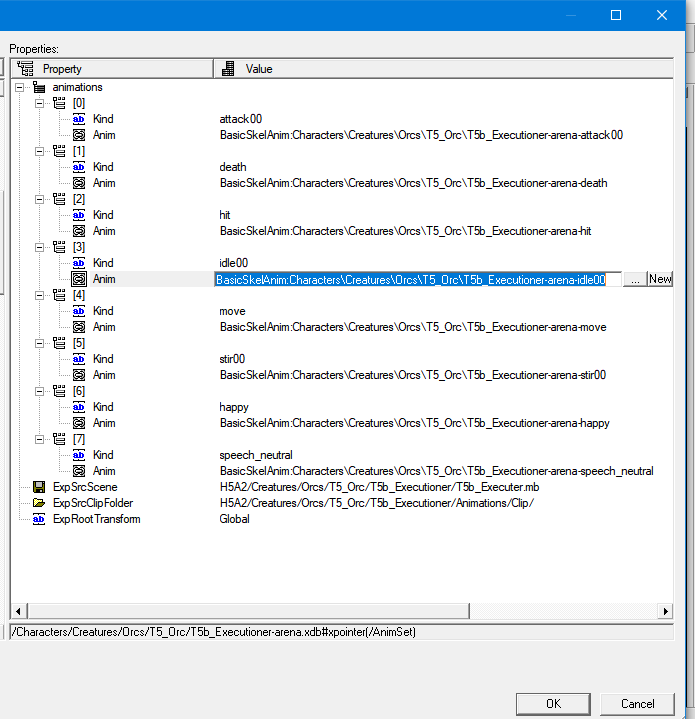Click the 'ab' icon for Kind speech_neutral
The image size is (695, 719).
point(79,455)
